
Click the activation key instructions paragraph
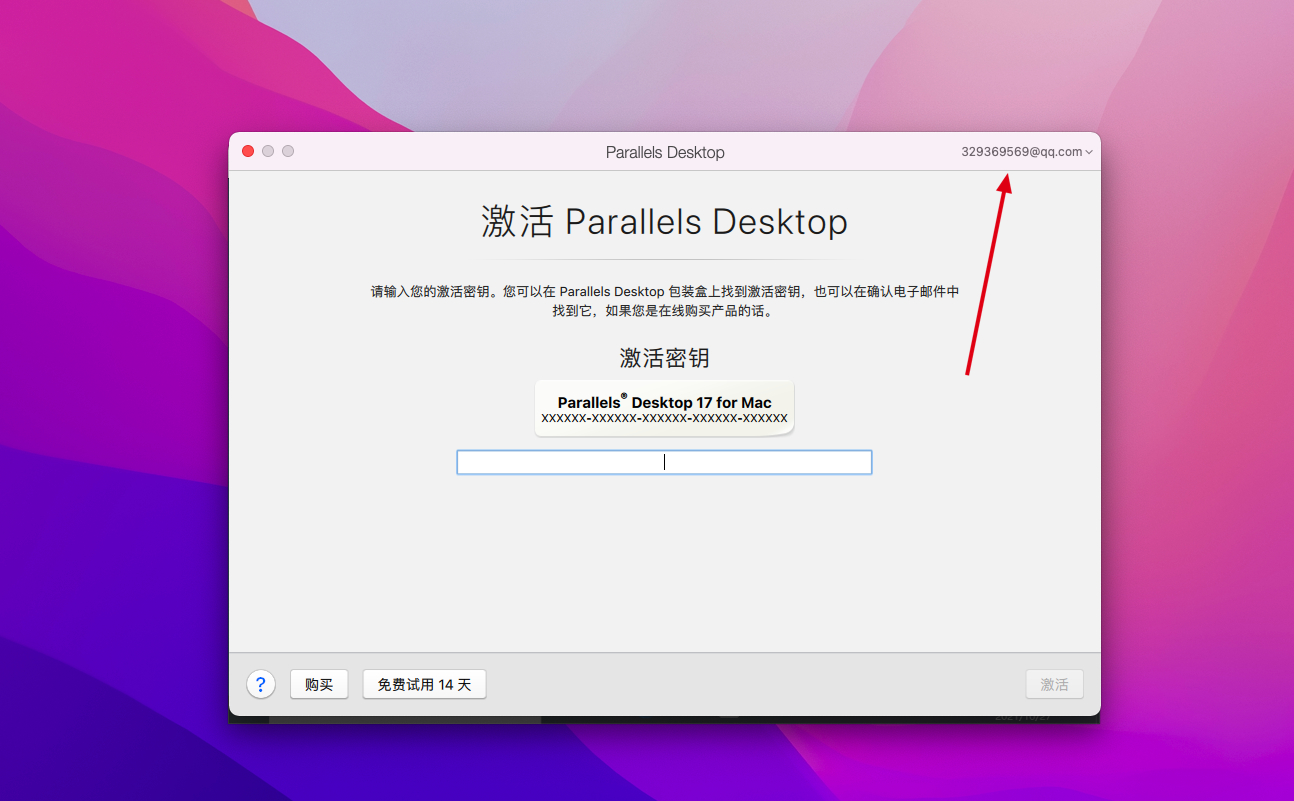[664, 301]
